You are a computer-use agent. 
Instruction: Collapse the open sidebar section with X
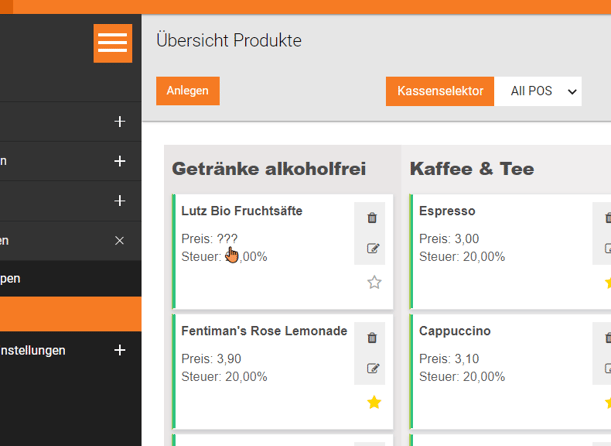pos(120,241)
